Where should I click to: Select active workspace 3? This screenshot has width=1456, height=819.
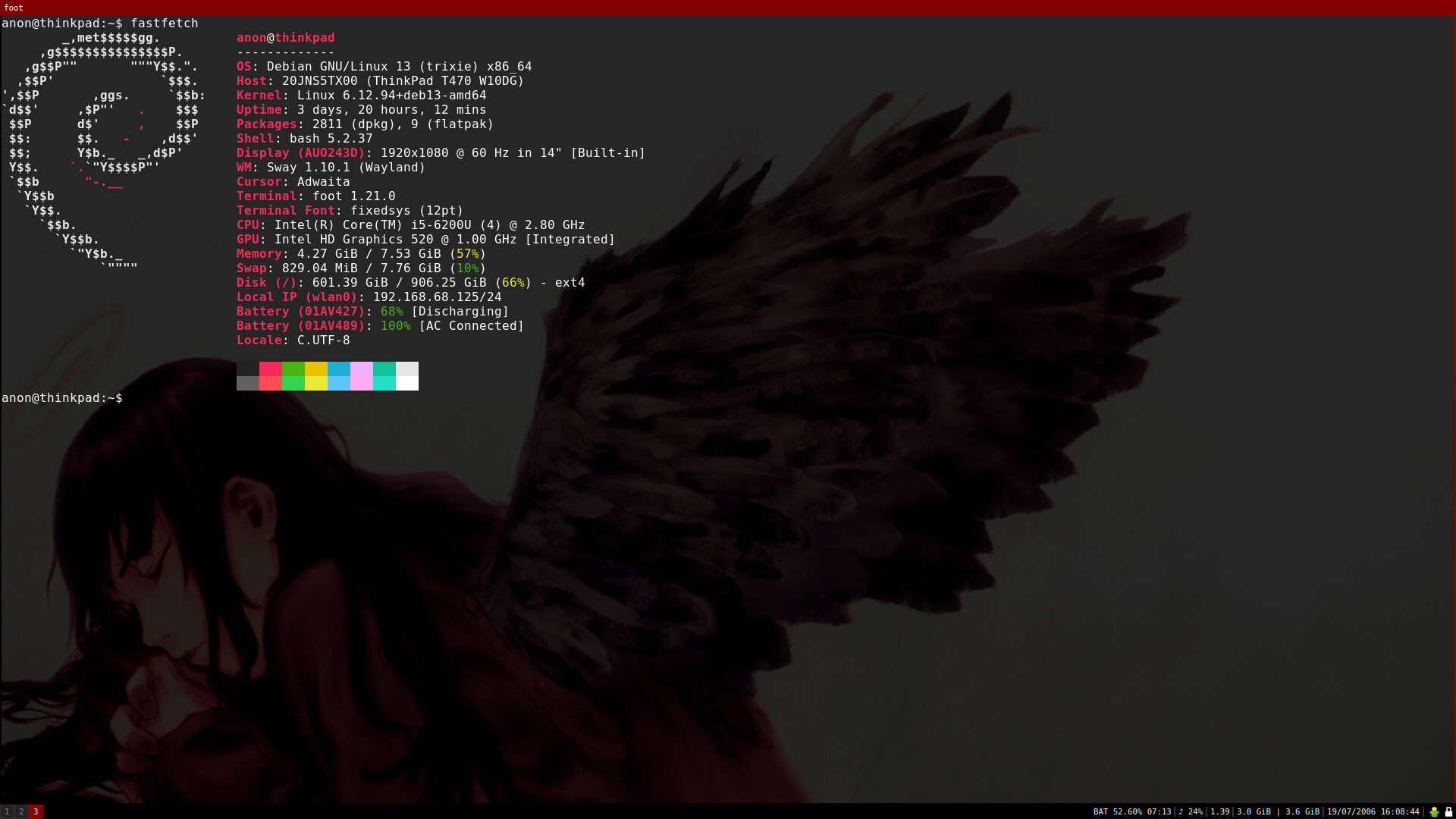pos(36,811)
